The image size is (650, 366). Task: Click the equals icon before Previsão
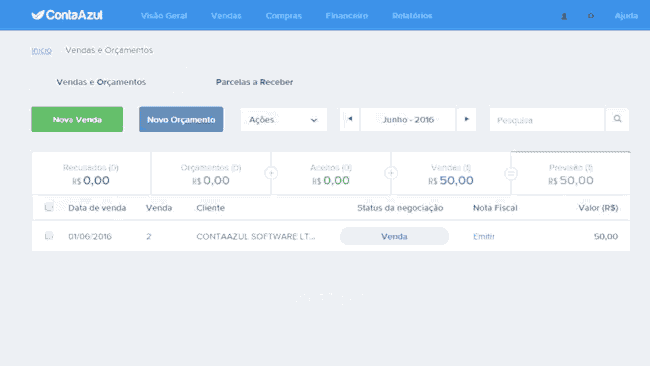tap(511, 173)
